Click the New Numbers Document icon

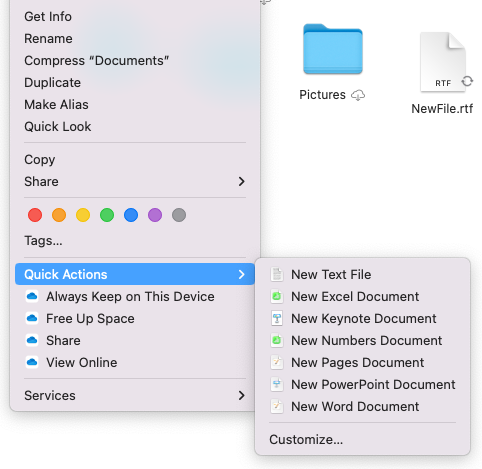tap(277, 341)
